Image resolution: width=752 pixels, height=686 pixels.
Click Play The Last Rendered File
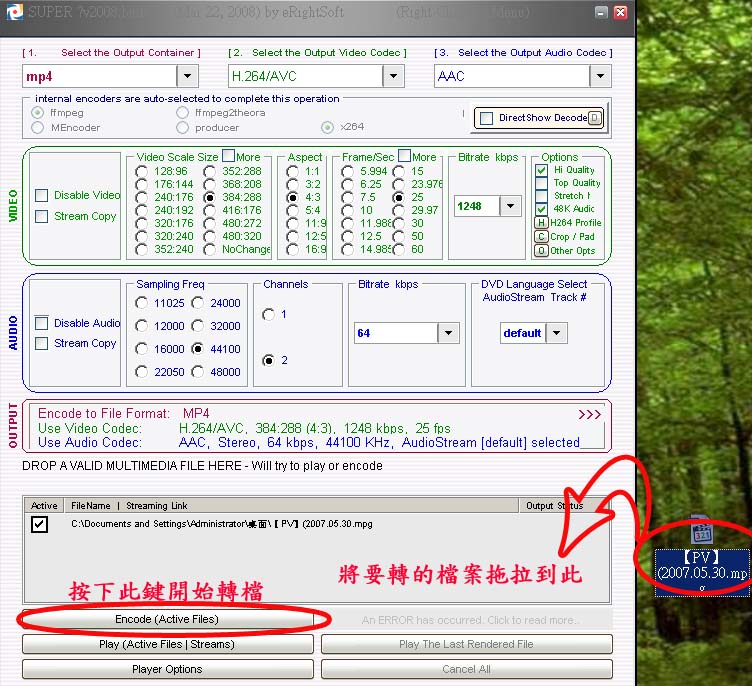467,644
